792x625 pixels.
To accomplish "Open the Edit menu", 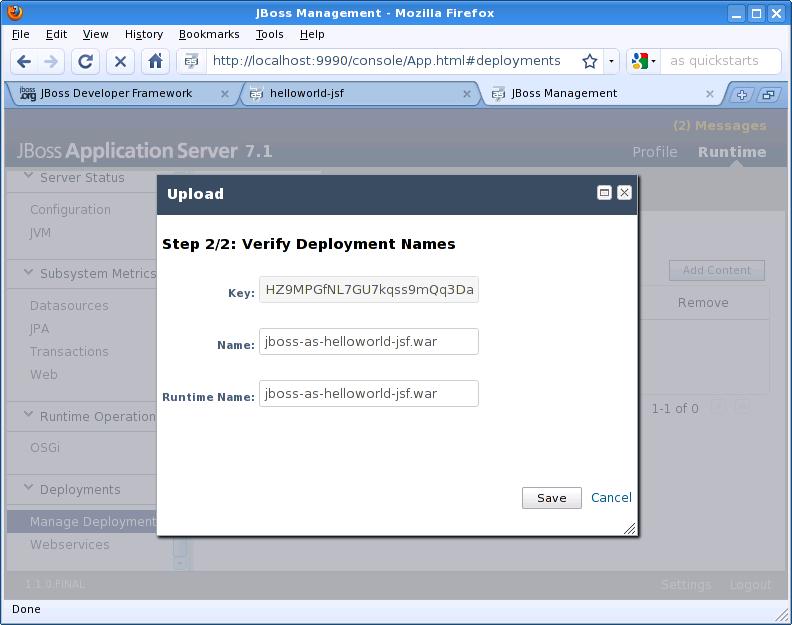I will [x=56, y=34].
